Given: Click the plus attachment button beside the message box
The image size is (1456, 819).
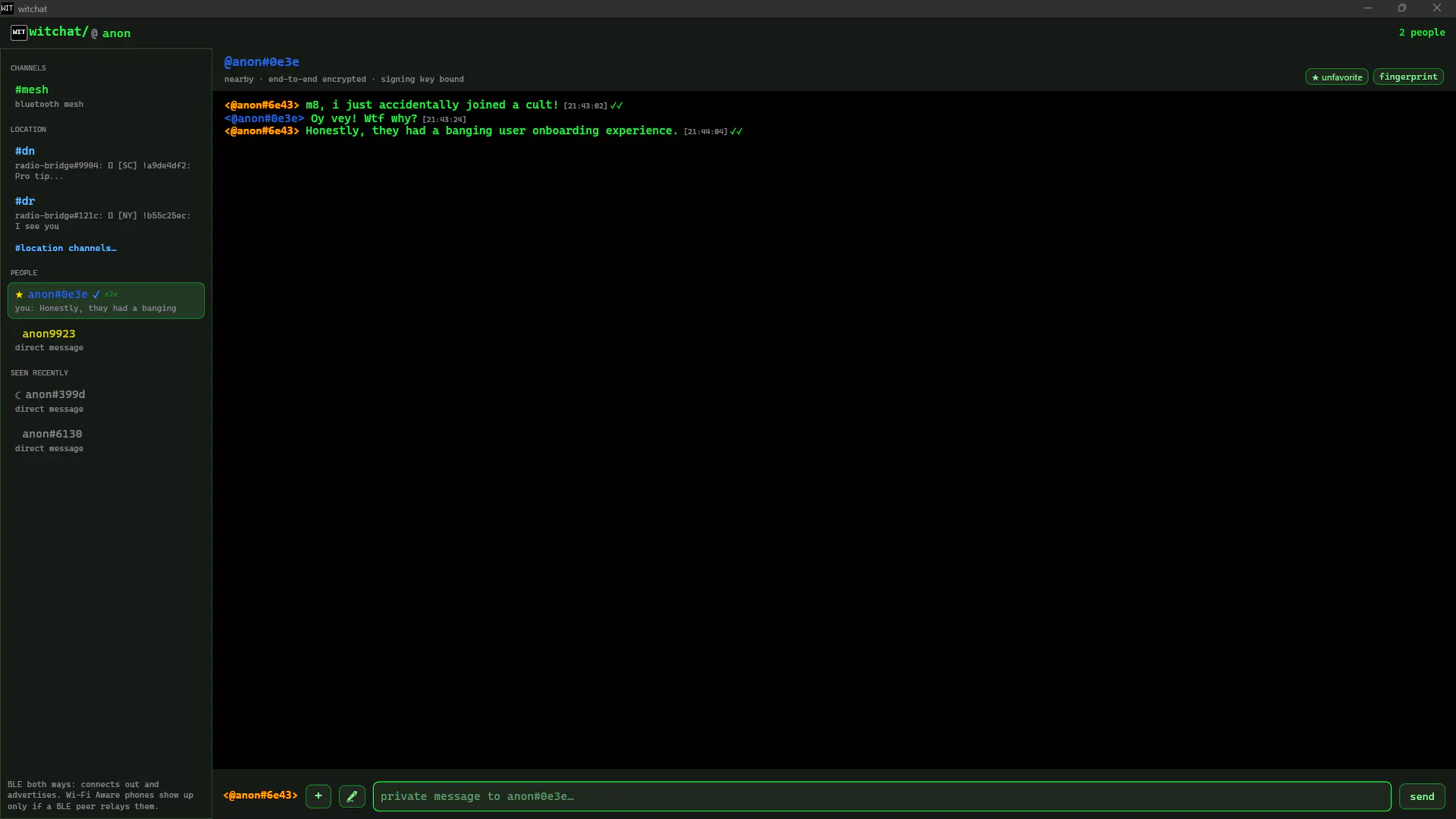Looking at the screenshot, I should tap(318, 796).
